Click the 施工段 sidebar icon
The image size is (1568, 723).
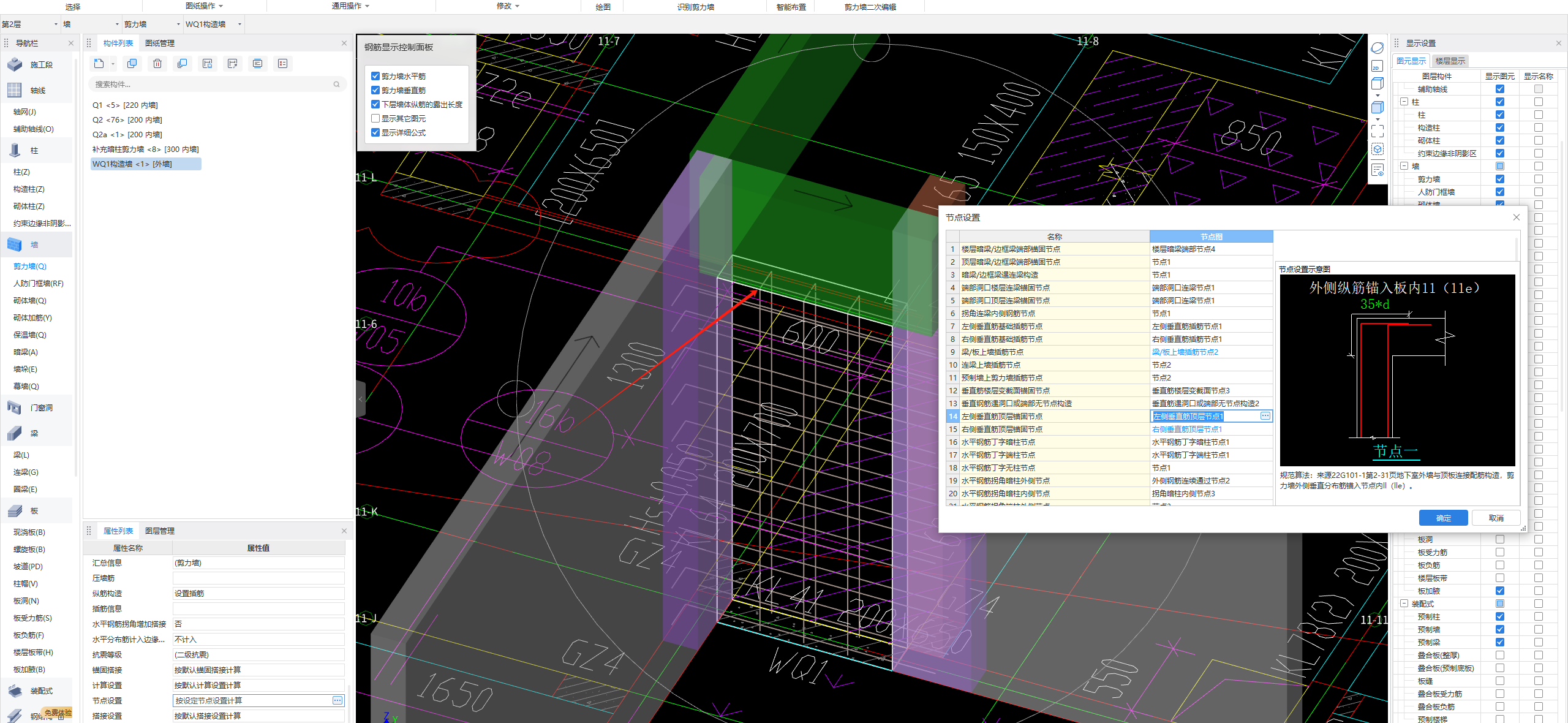15,64
